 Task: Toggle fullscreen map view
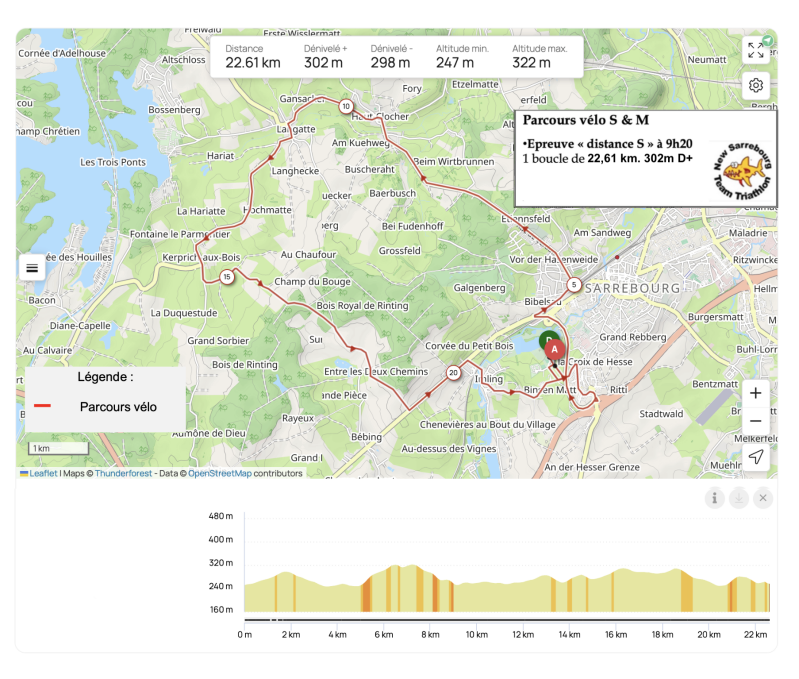click(x=755, y=50)
